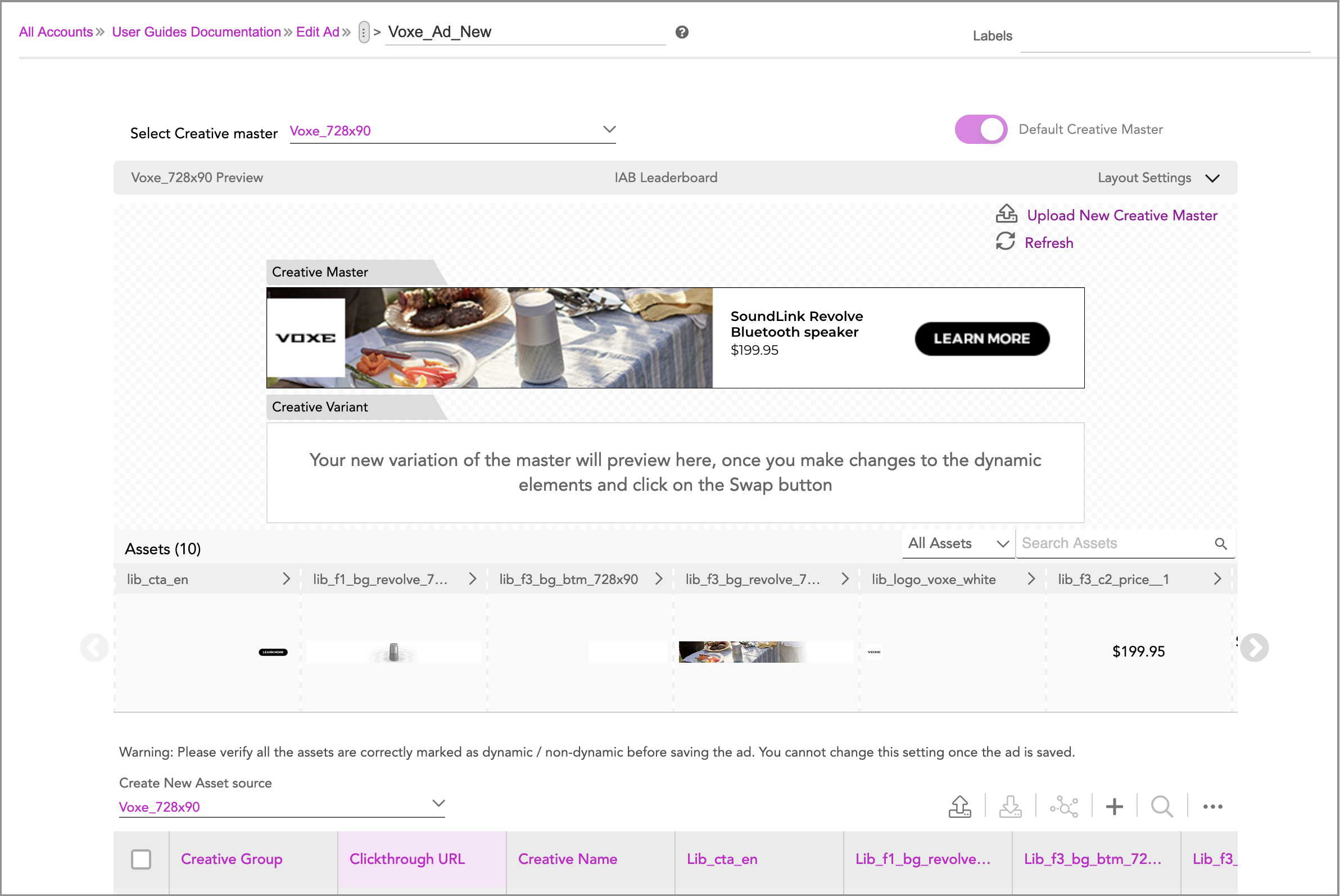The image size is (1340, 896).
Task: Open the All Assets filter dropdown
Action: click(958, 543)
